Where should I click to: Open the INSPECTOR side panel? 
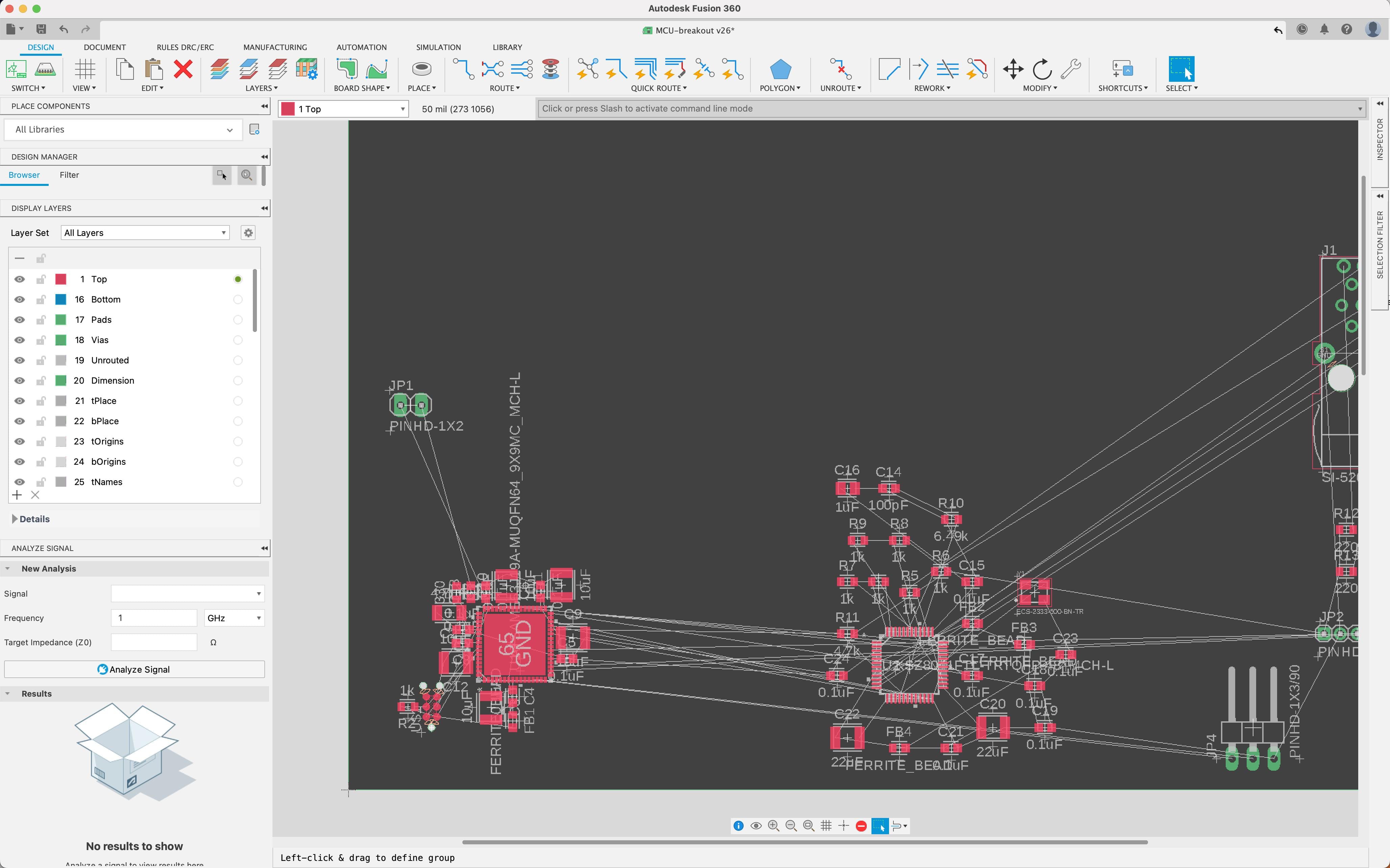point(1380,140)
